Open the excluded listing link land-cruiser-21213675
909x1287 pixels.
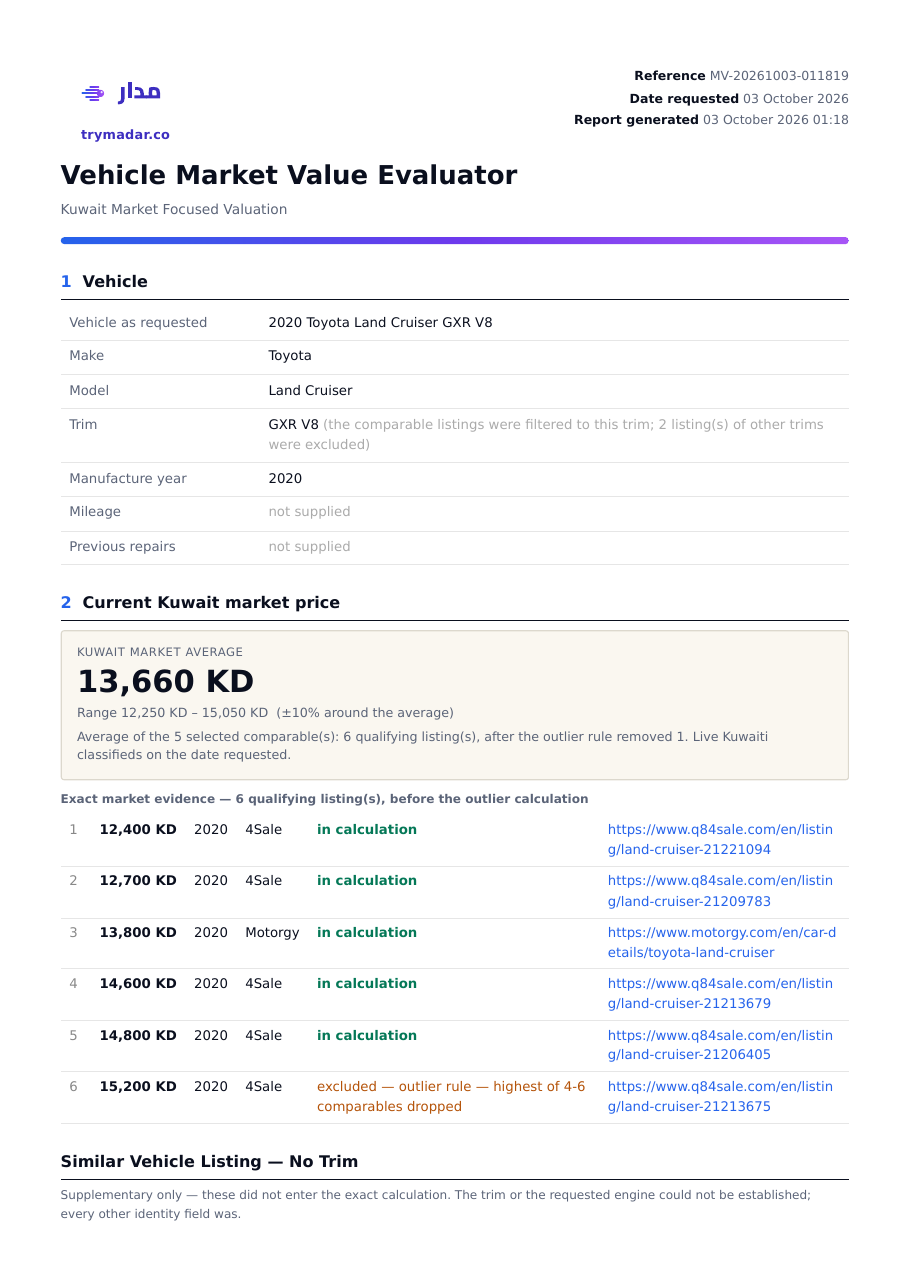pos(720,1097)
